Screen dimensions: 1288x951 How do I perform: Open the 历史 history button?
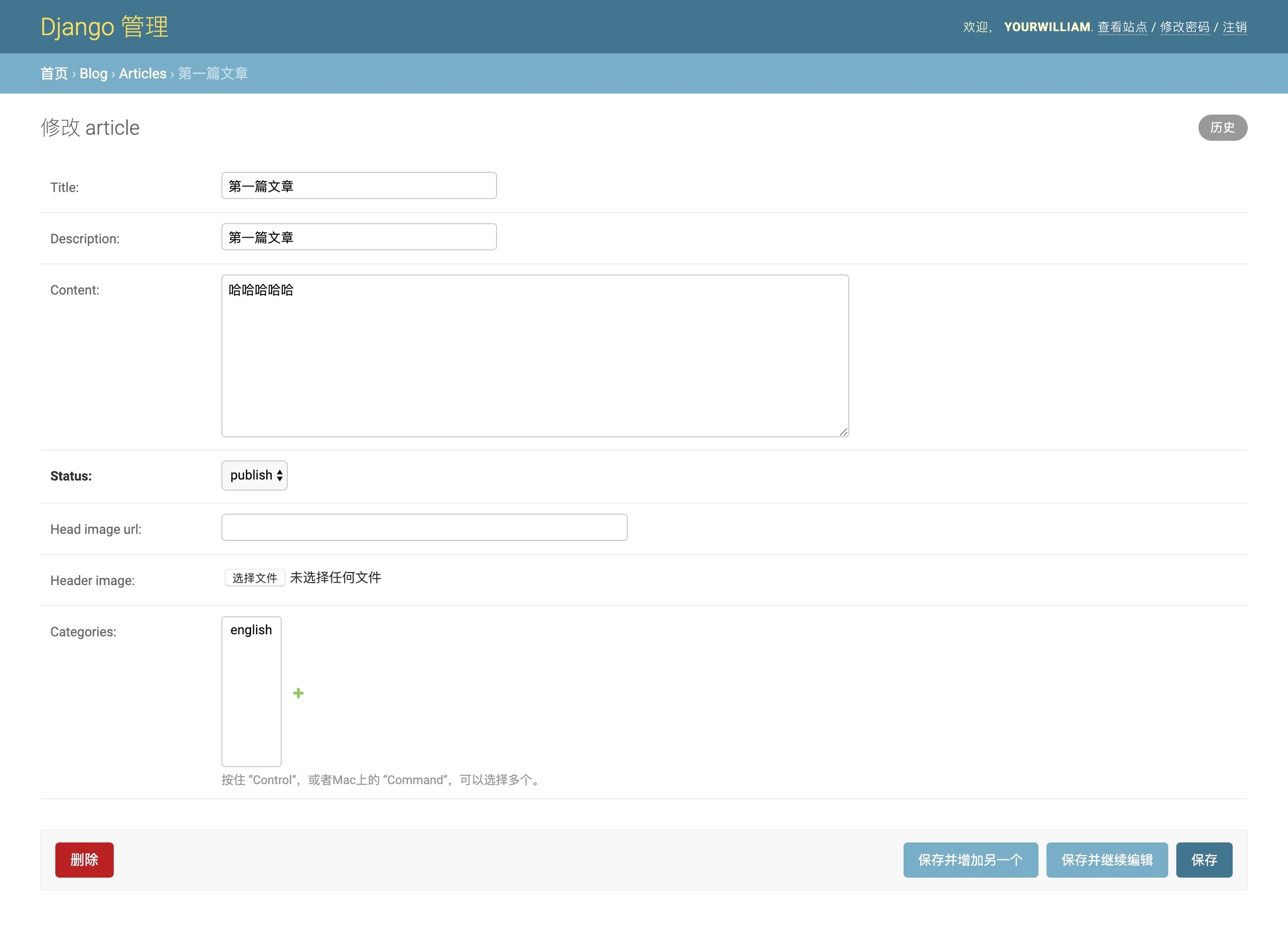point(1222,127)
